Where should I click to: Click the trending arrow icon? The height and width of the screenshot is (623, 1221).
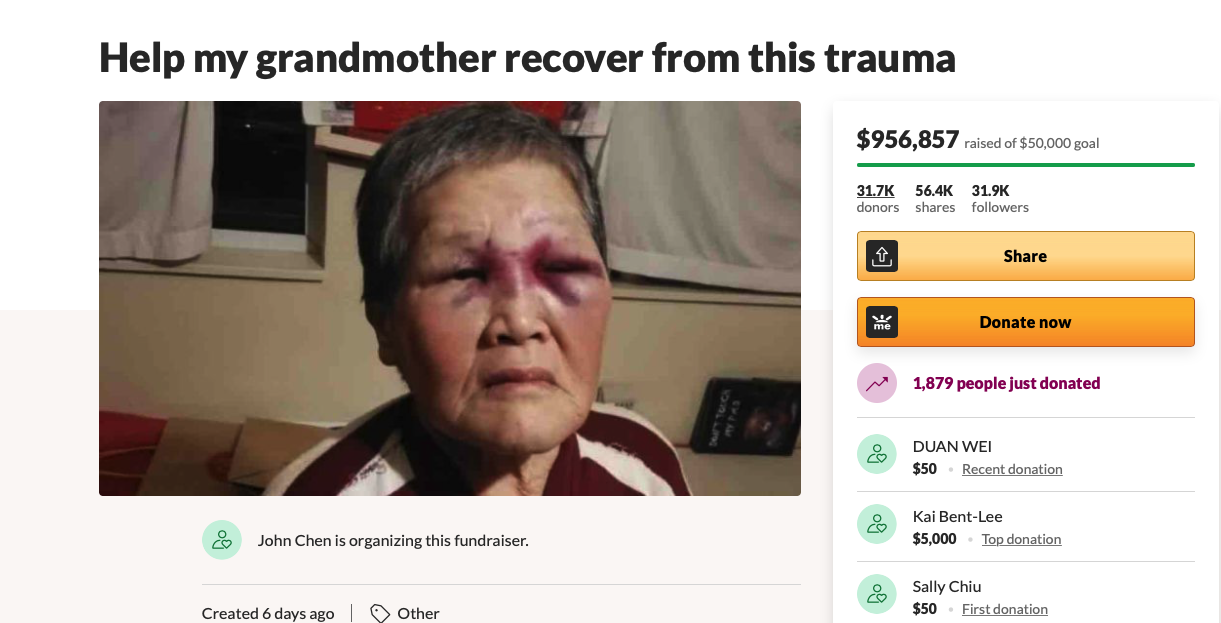coord(877,383)
